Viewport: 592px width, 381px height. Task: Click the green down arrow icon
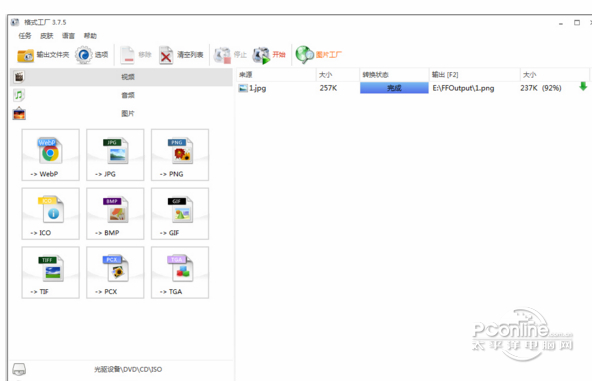583,87
